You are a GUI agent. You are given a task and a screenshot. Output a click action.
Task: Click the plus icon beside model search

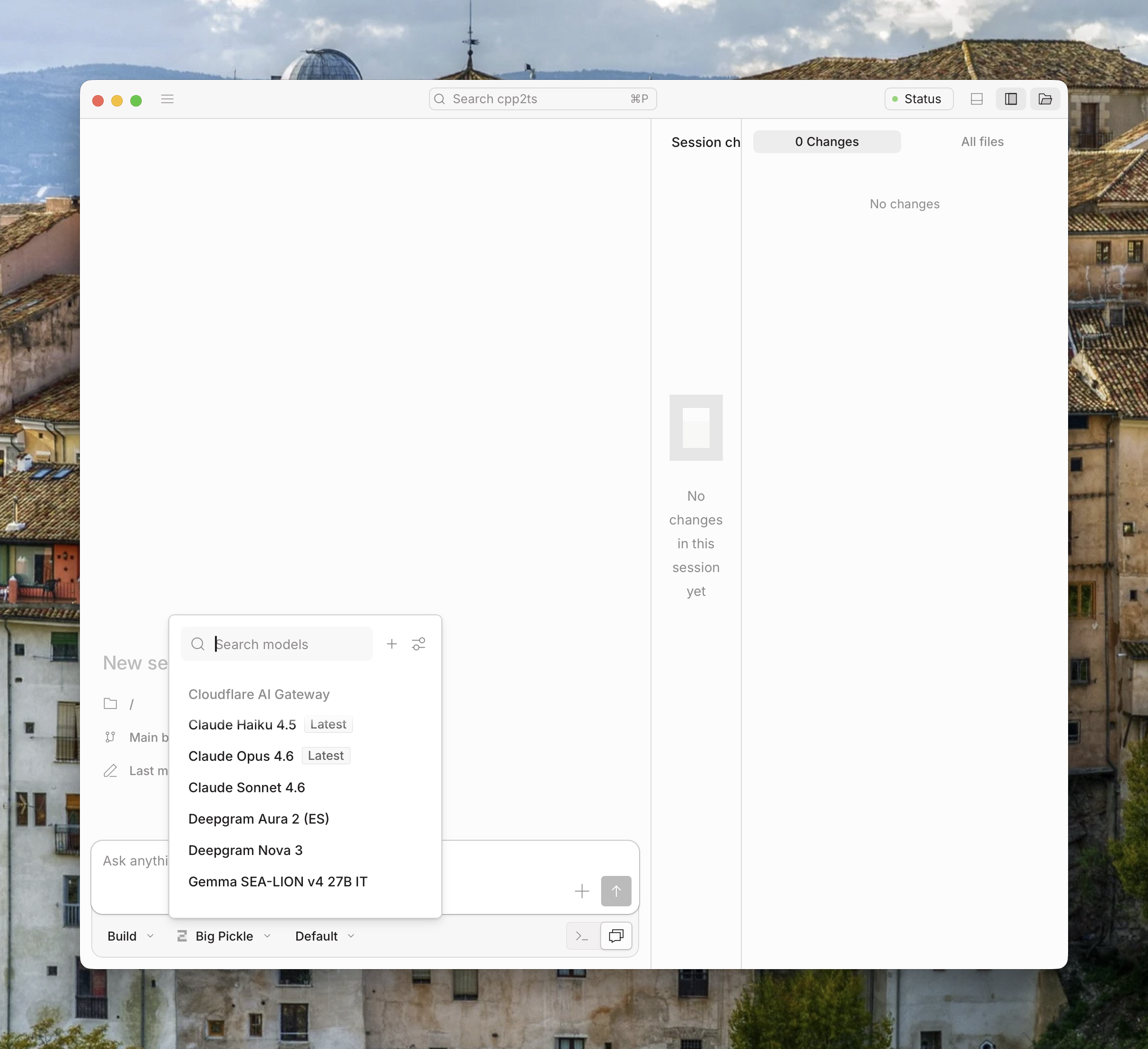point(392,644)
